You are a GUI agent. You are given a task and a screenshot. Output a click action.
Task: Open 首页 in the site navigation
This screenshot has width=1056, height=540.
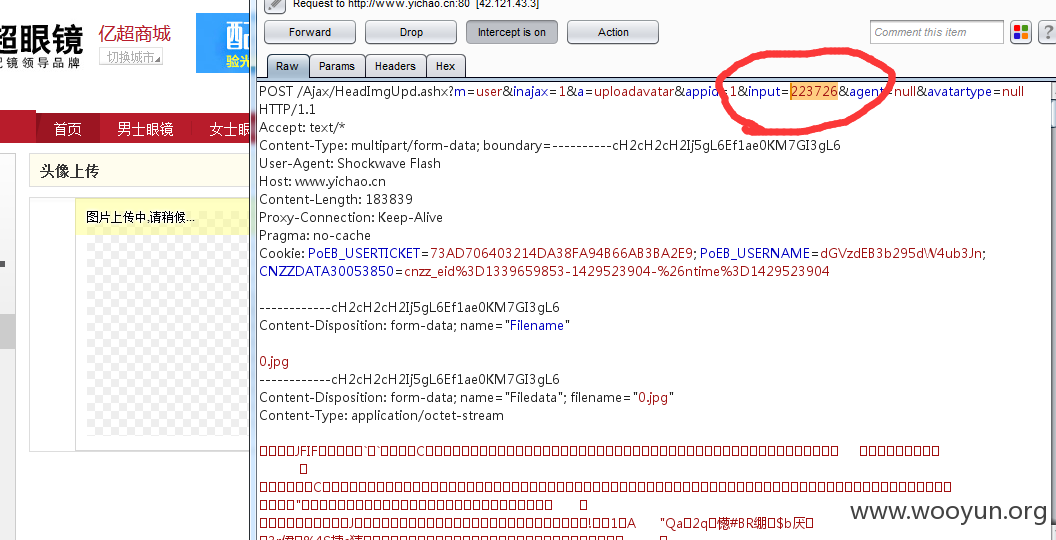67,129
